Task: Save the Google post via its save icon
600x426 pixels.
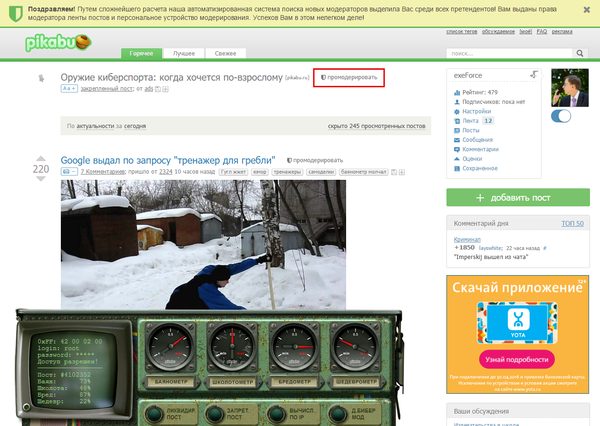Action: pyautogui.click(x=394, y=172)
